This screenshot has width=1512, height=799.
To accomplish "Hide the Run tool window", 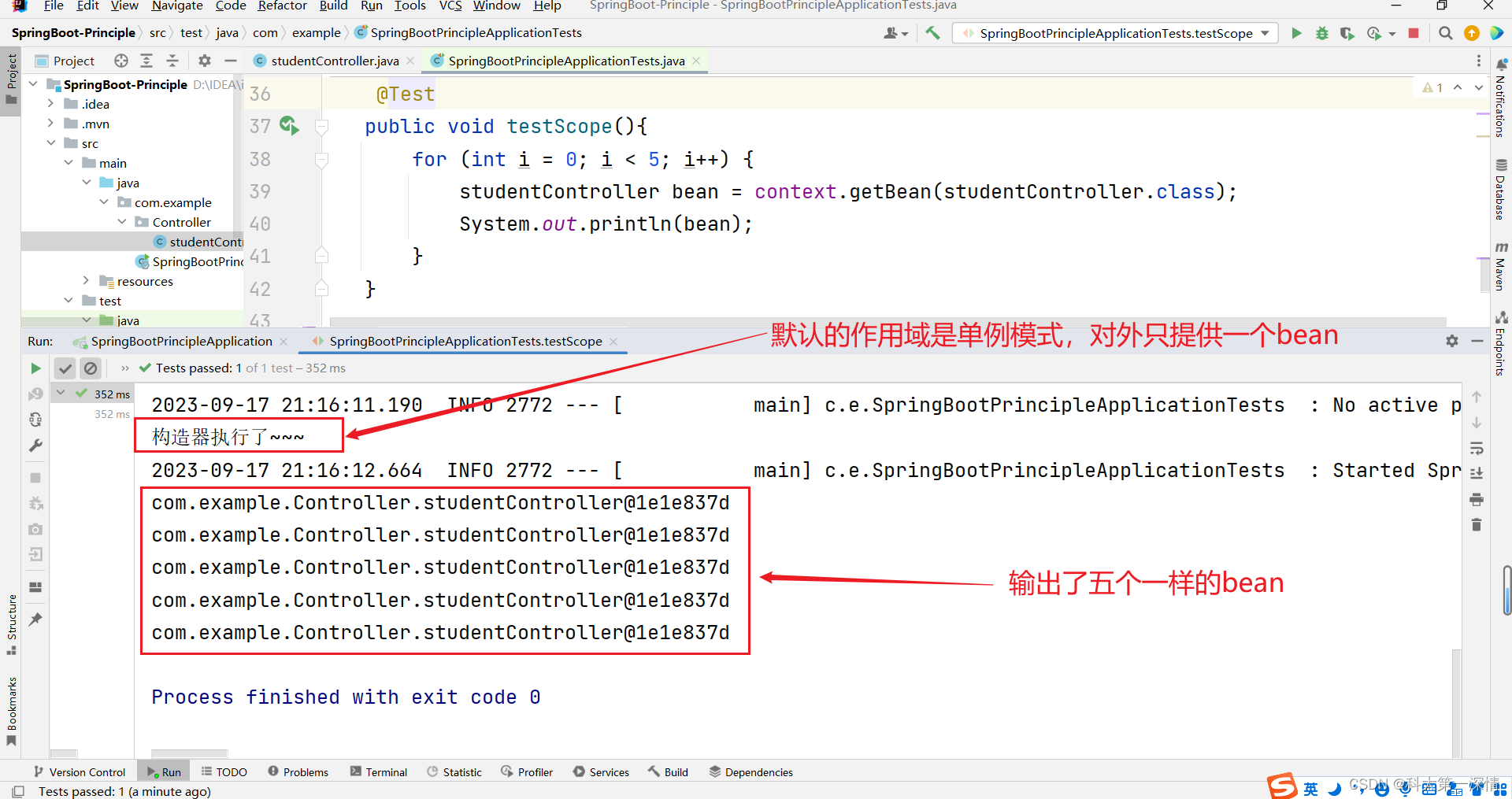I will click(1477, 341).
